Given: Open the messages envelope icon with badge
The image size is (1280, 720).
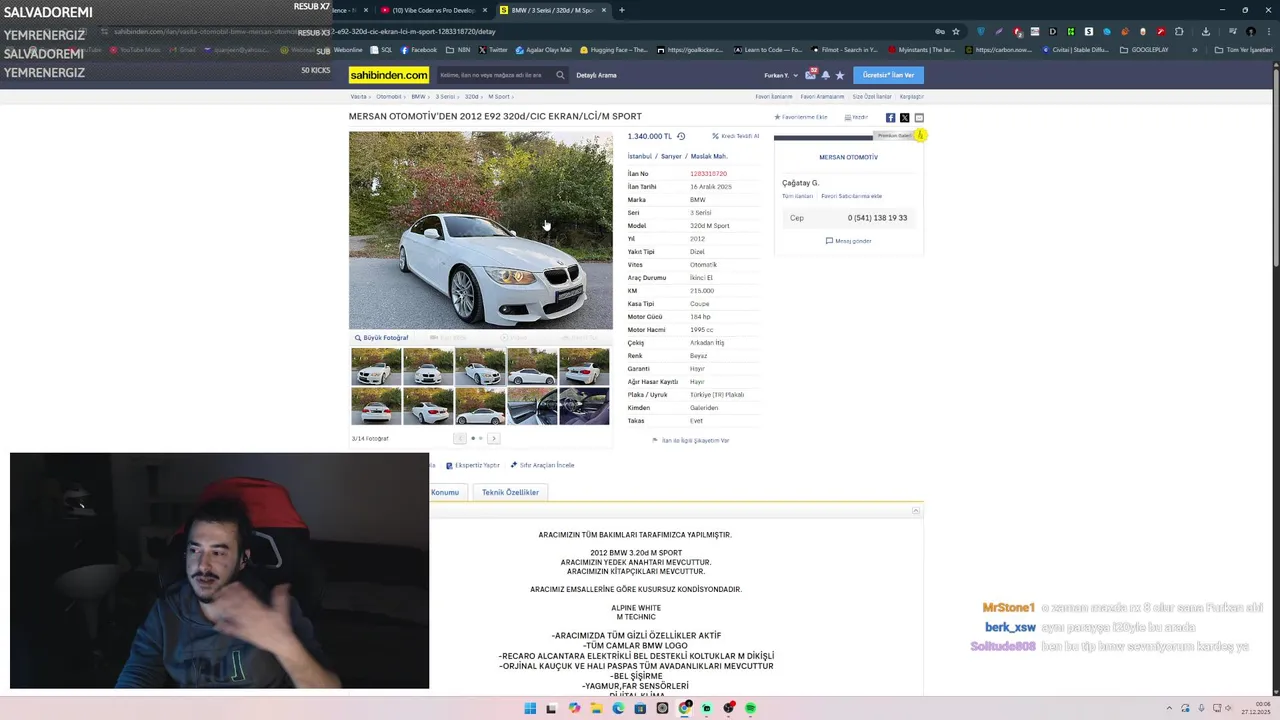Looking at the screenshot, I should point(811,75).
